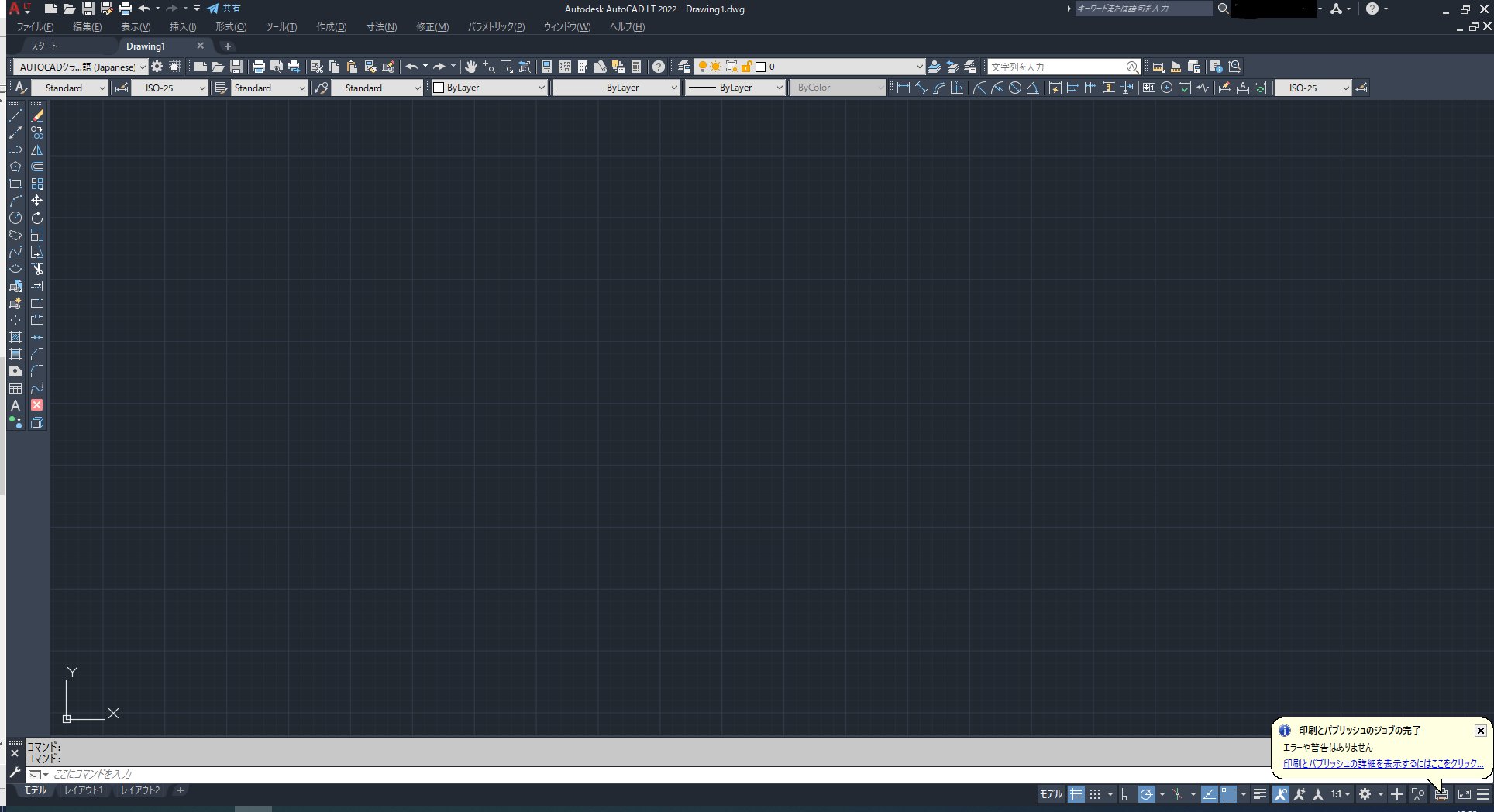Click the Help question mark toolbar icon
This screenshot has width=1494, height=812.
(x=658, y=67)
